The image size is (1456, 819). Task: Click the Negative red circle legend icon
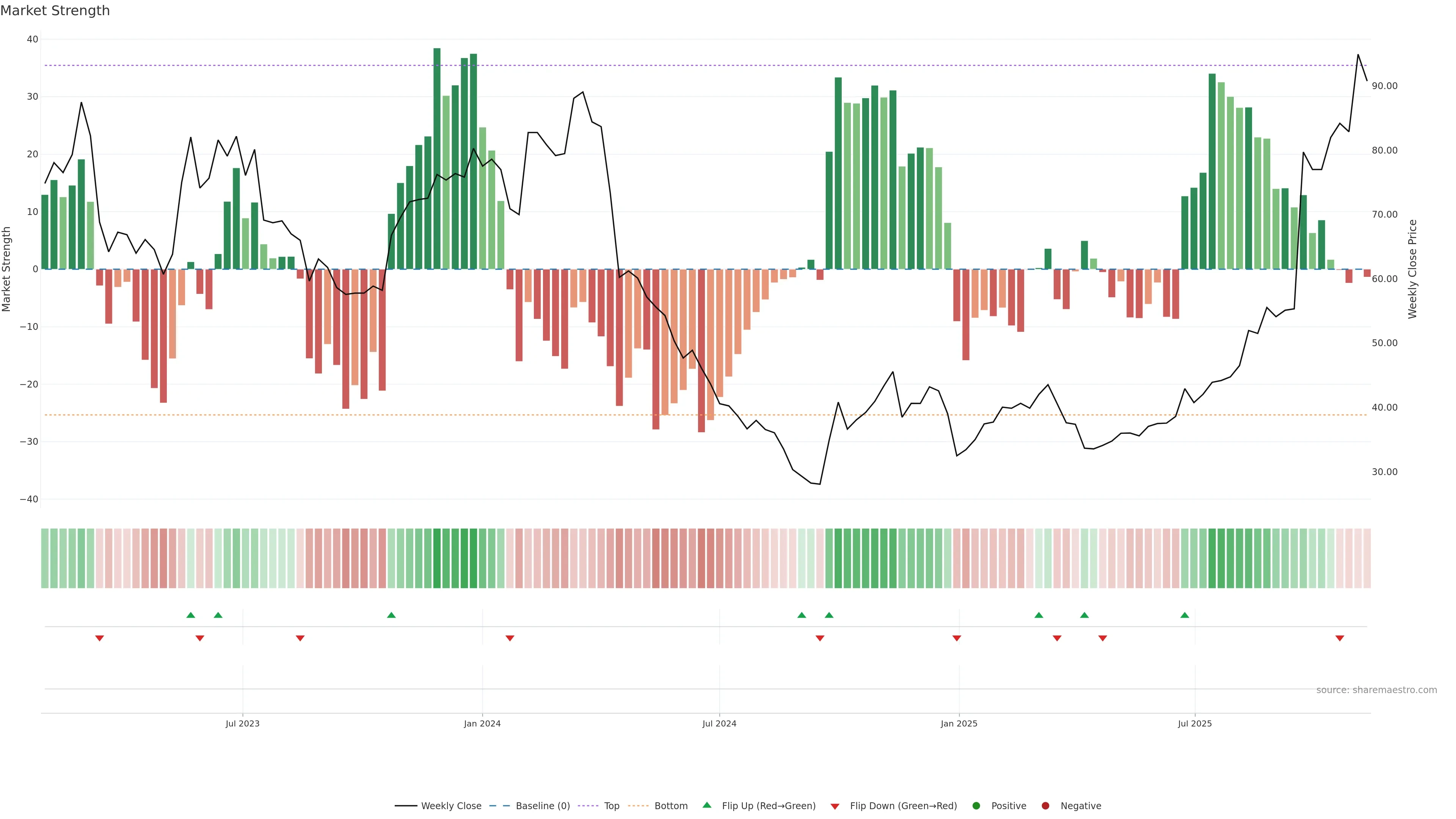coord(1045,805)
